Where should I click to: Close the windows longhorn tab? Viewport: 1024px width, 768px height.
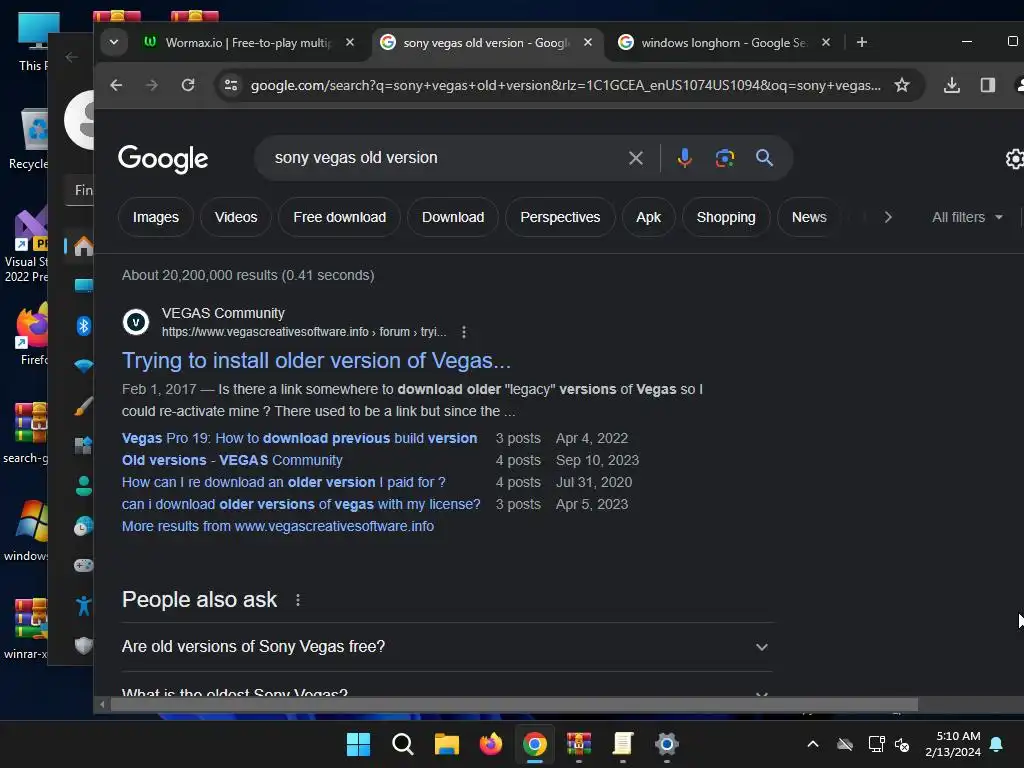click(x=825, y=42)
